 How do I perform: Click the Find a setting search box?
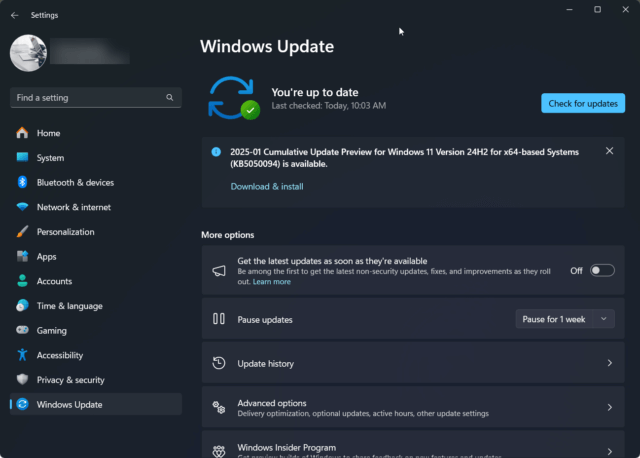96,98
